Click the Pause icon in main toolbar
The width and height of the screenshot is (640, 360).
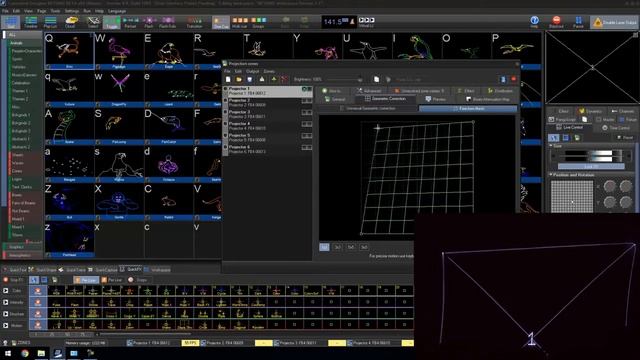coord(578,22)
